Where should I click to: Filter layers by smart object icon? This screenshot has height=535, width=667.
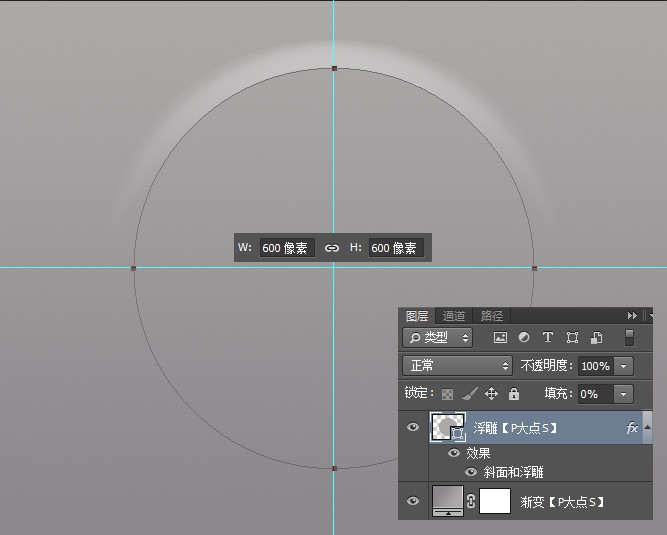point(596,338)
